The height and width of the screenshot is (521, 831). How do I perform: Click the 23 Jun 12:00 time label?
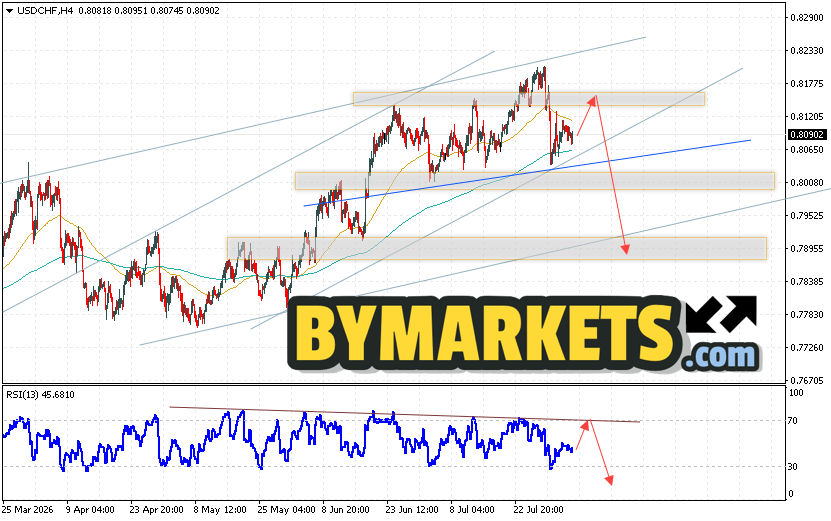click(x=412, y=510)
